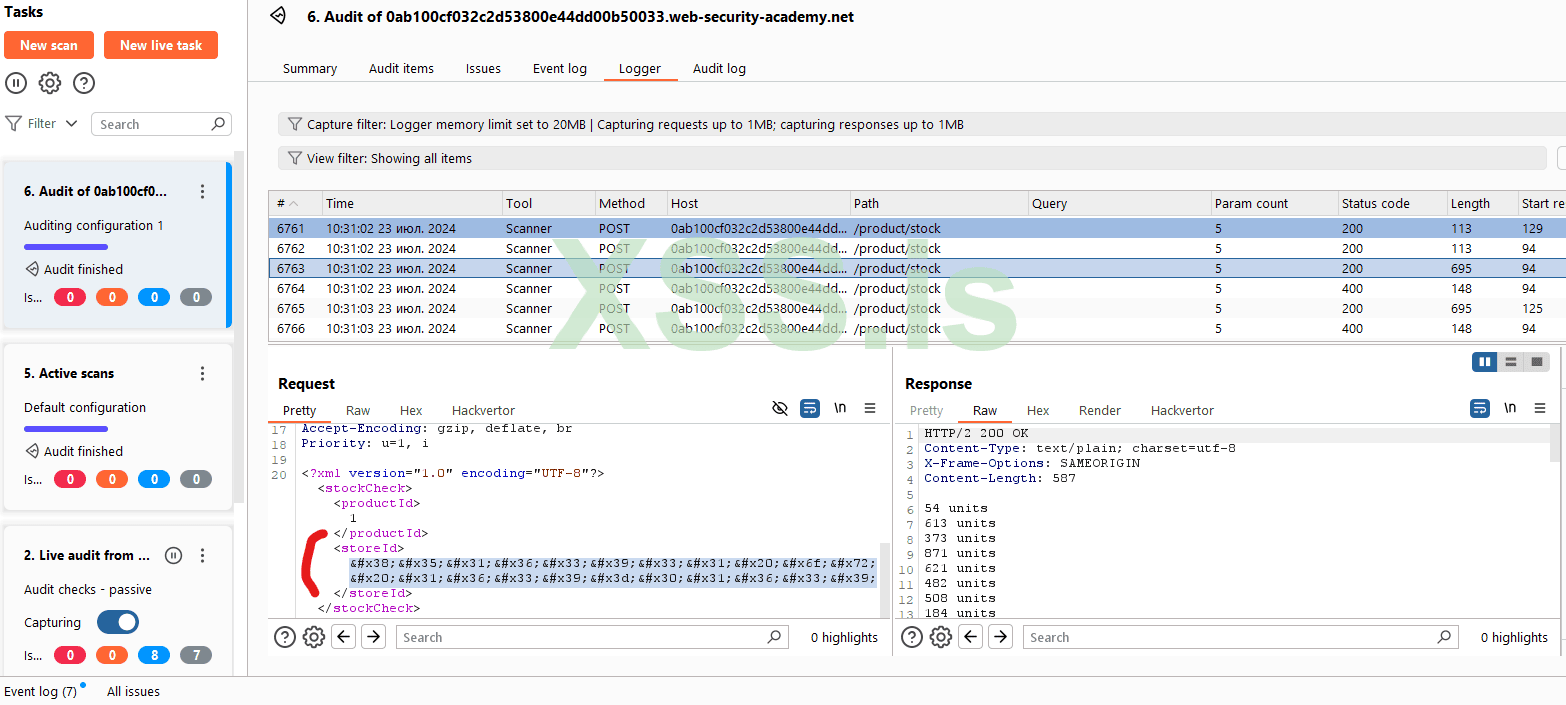
Task: Click hide non-printable characters icon in Request
Action: coord(780,408)
